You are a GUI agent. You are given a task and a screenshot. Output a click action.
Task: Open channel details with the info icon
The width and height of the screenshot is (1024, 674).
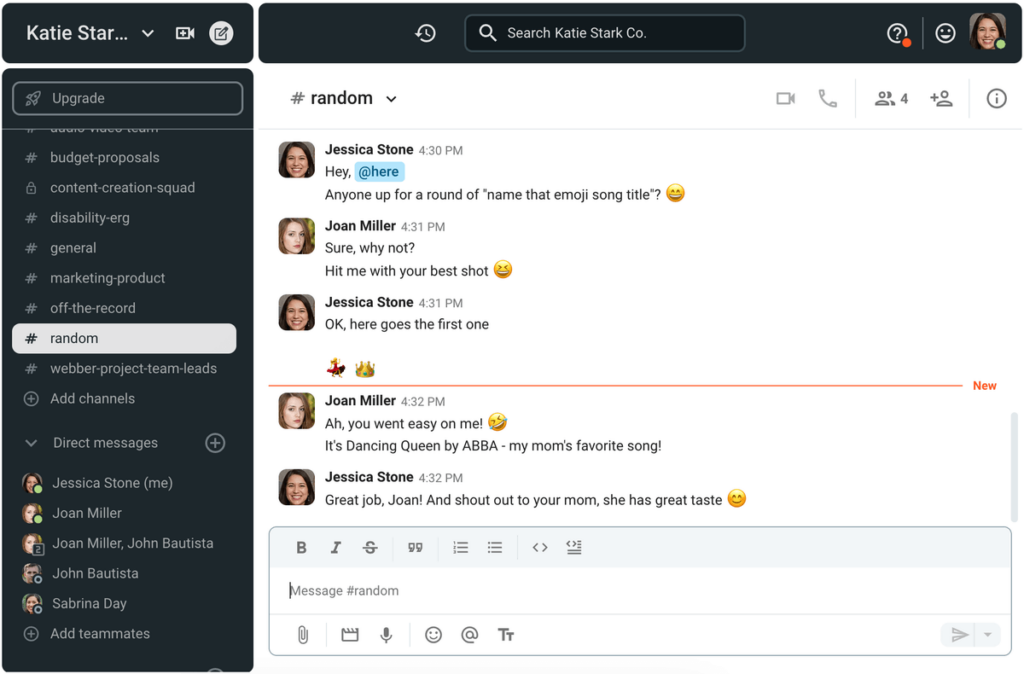[x=996, y=98]
